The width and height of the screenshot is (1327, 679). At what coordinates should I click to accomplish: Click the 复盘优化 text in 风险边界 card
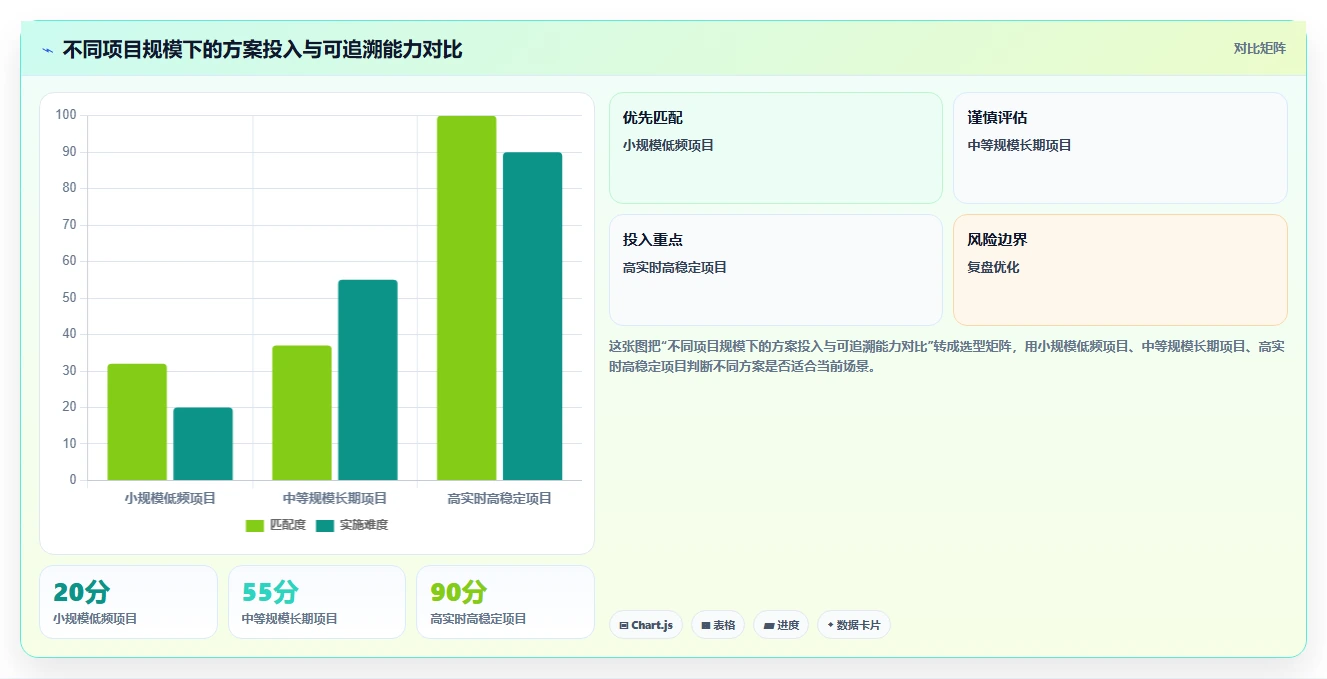993,267
